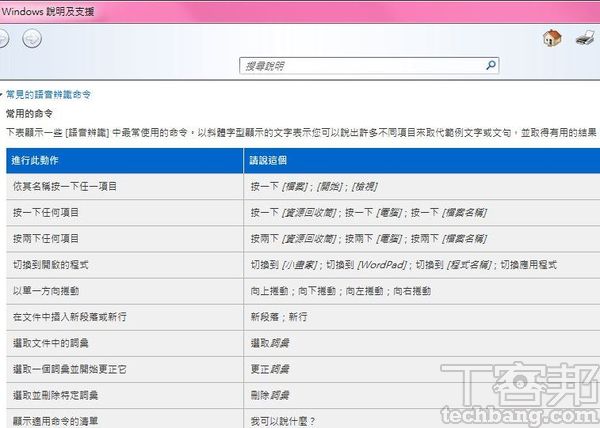The image size is (600, 428).
Task: Click the Forward navigation arrow button
Action: tap(32, 39)
